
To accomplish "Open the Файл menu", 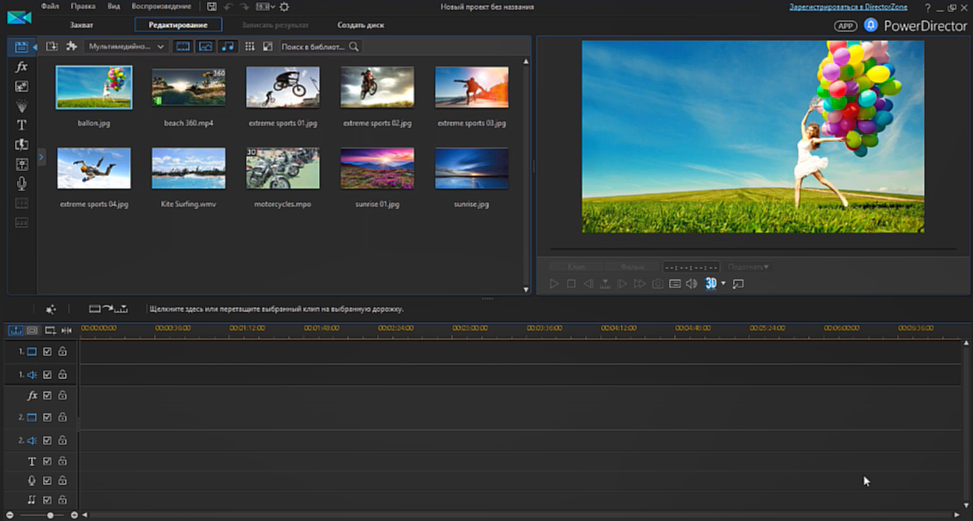I will pyautogui.click(x=50, y=7).
